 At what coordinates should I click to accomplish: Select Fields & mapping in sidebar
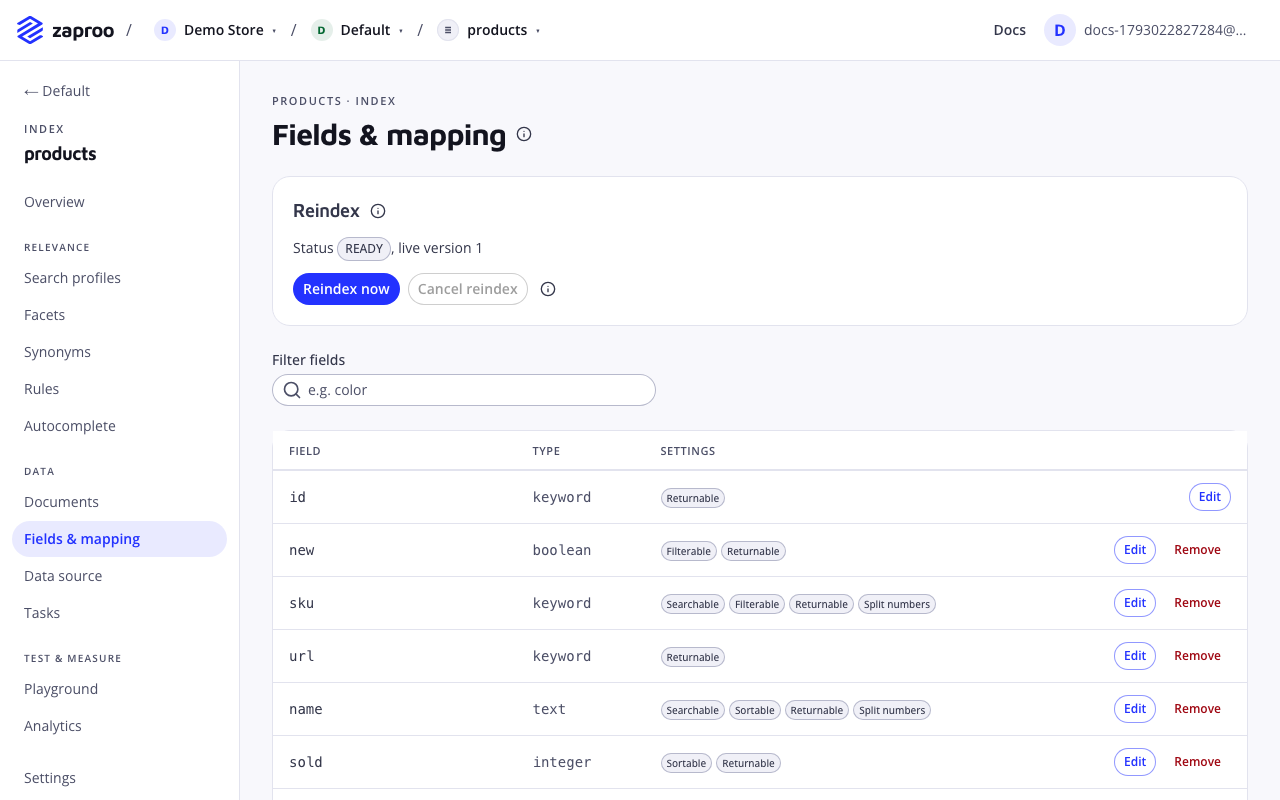tap(119, 539)
